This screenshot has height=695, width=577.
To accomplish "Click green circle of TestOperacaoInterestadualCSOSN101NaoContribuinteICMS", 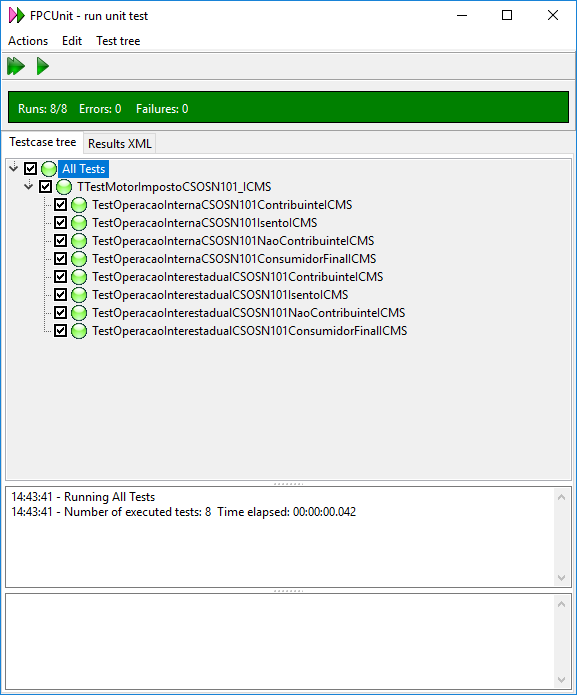I will click(79, 313).
